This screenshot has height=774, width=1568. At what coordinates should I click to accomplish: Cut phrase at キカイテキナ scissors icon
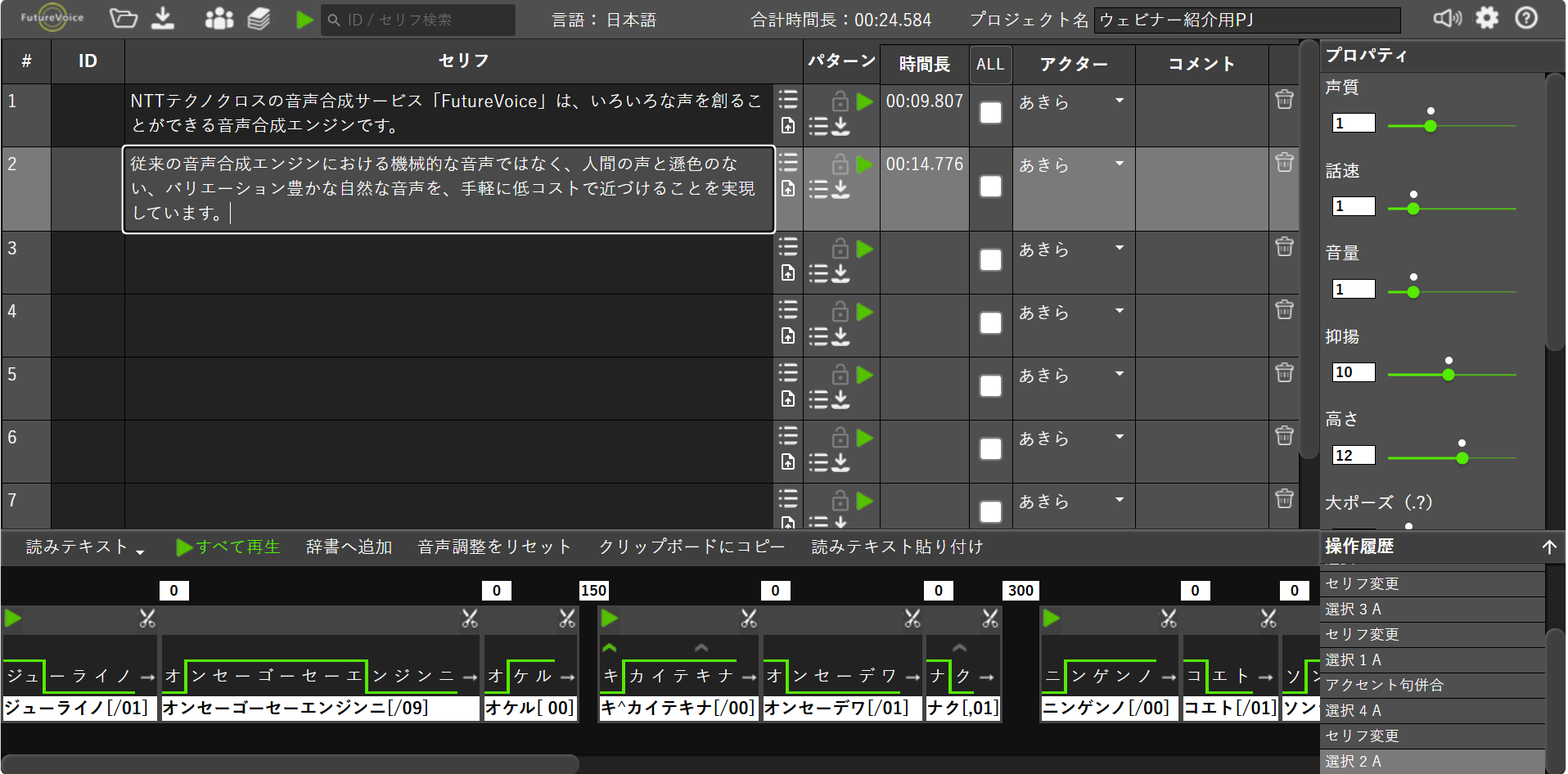pyautogui.click(x=749, y=619)
